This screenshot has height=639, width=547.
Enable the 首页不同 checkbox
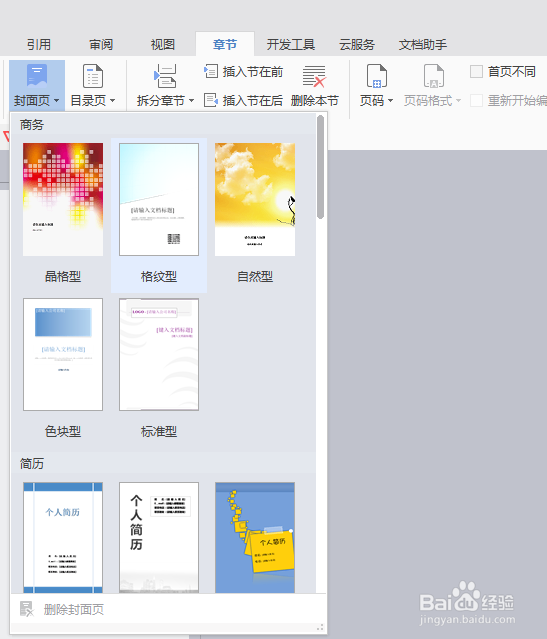pyautogui.click(x=476, y=72)
